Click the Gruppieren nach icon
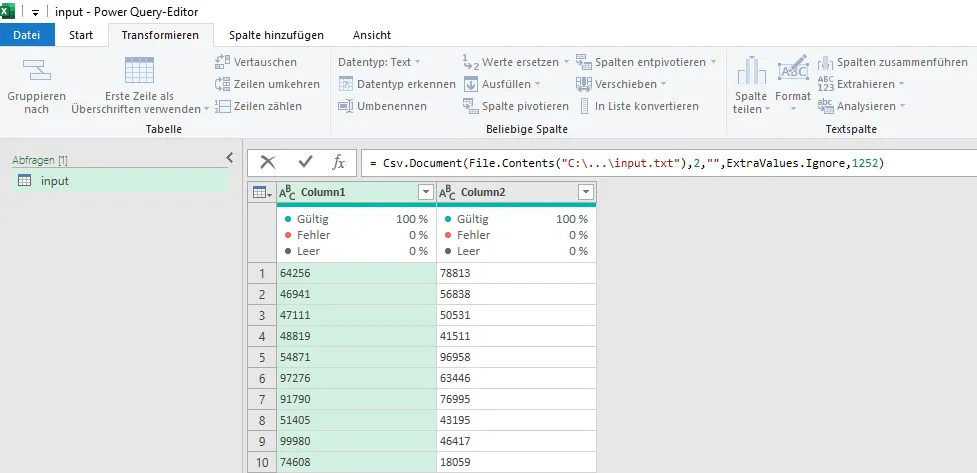The width and height of the screenshot is (977, 473). pyautogui.click(x=36, y=70)
